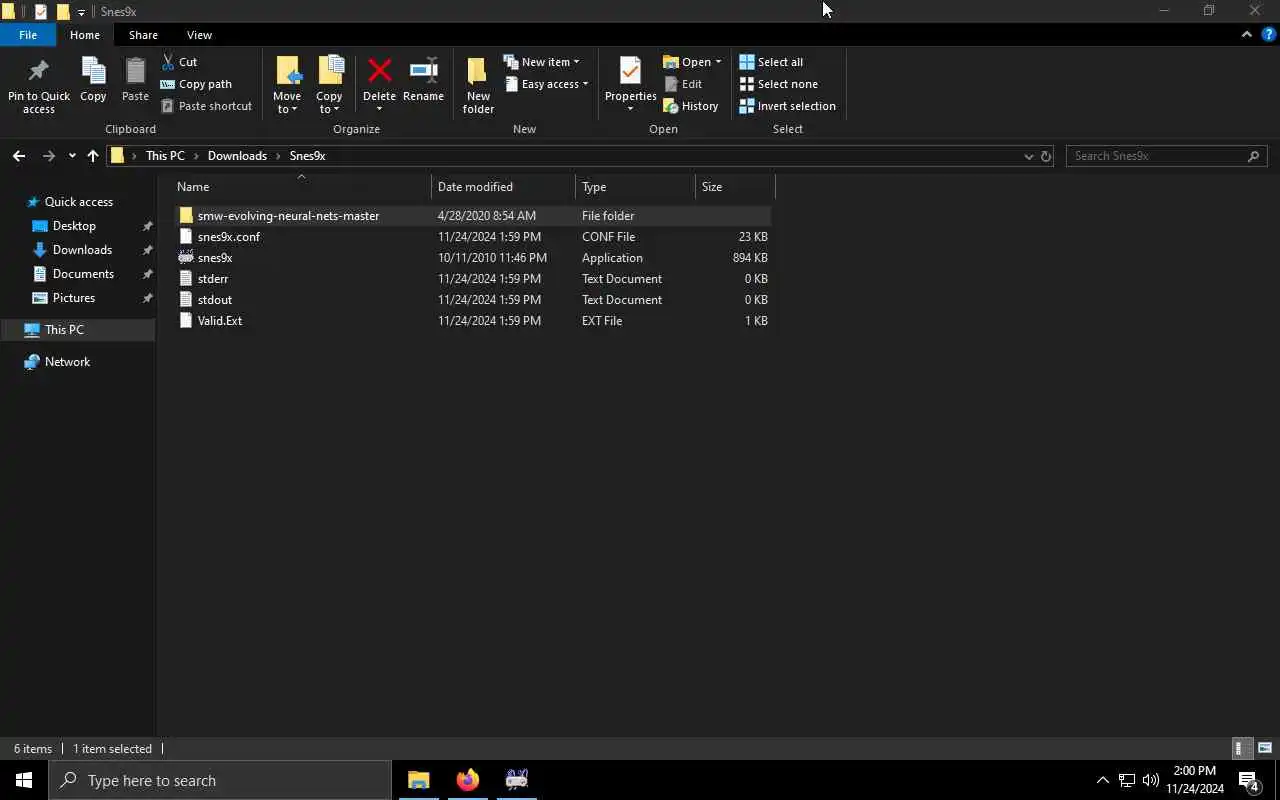Open the New item dropdown

(x=541, y=62)
